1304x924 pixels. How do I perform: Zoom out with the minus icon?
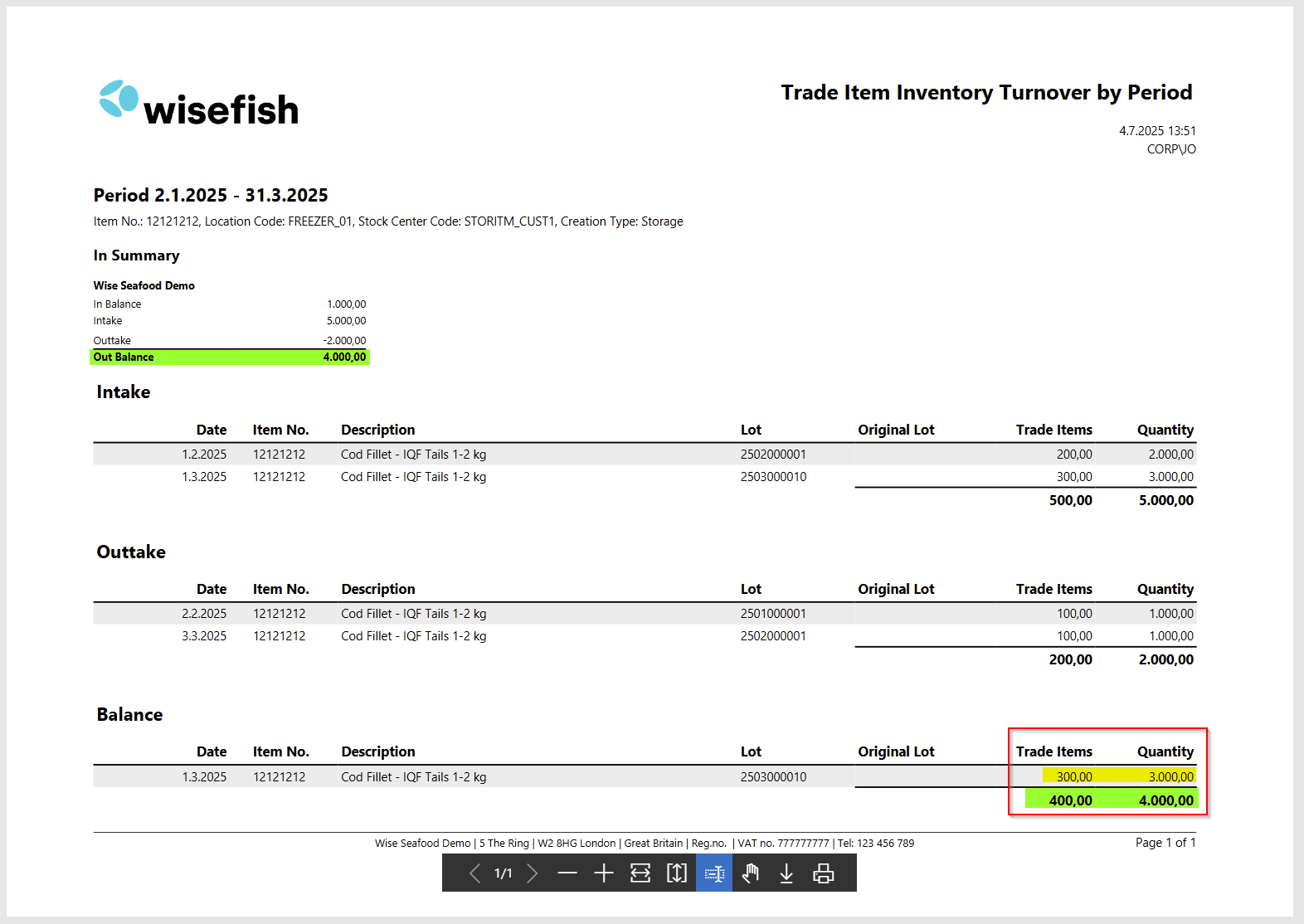[x=567, y=873]
